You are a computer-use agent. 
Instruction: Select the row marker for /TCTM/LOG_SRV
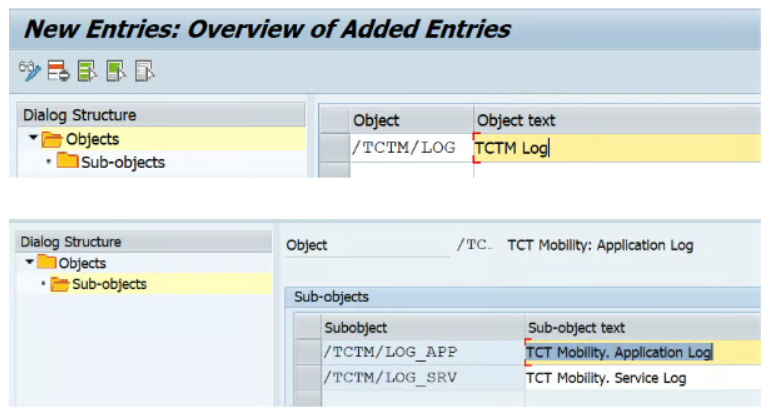click(308, 378)
